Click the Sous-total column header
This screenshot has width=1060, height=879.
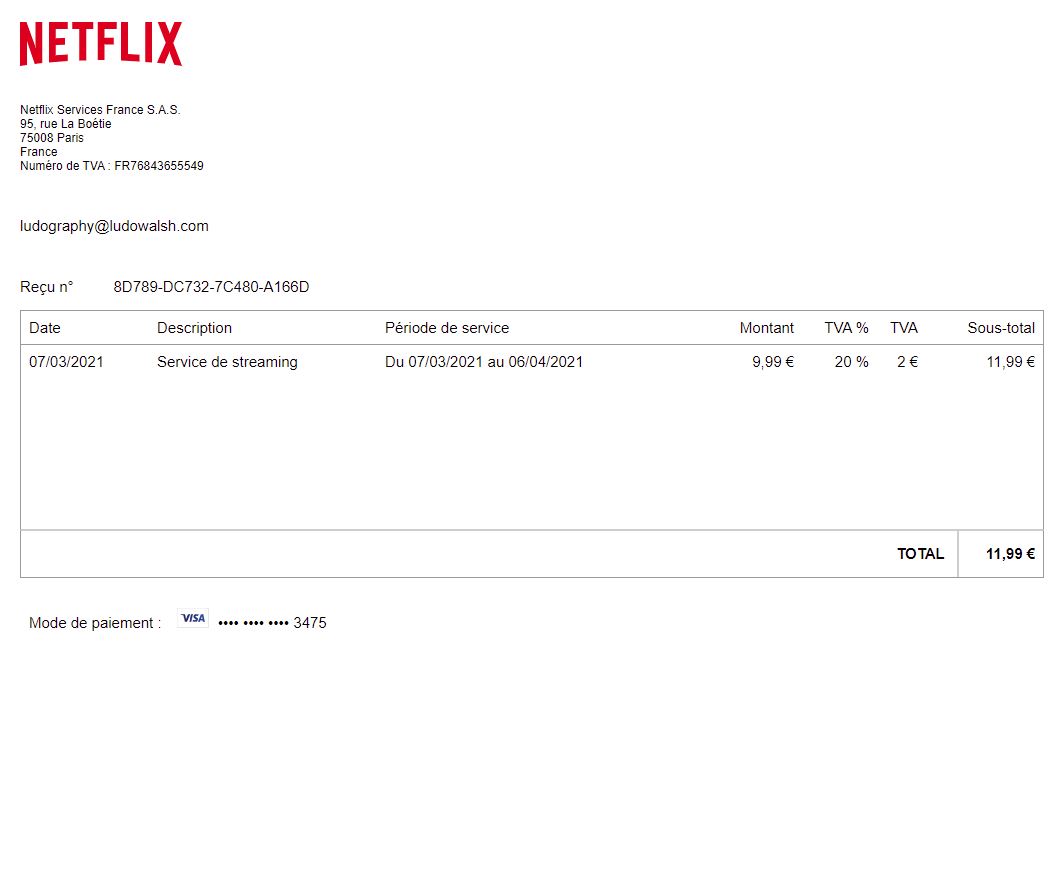point(1000,328)
